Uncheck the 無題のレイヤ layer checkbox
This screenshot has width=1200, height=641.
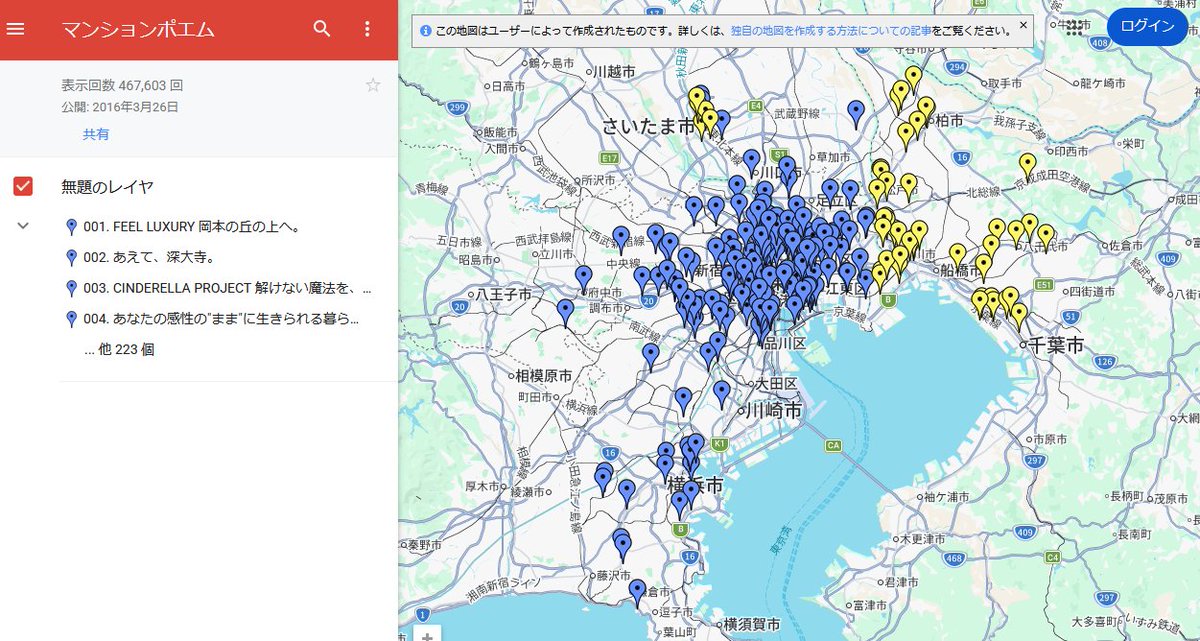[x=23, y=186]
